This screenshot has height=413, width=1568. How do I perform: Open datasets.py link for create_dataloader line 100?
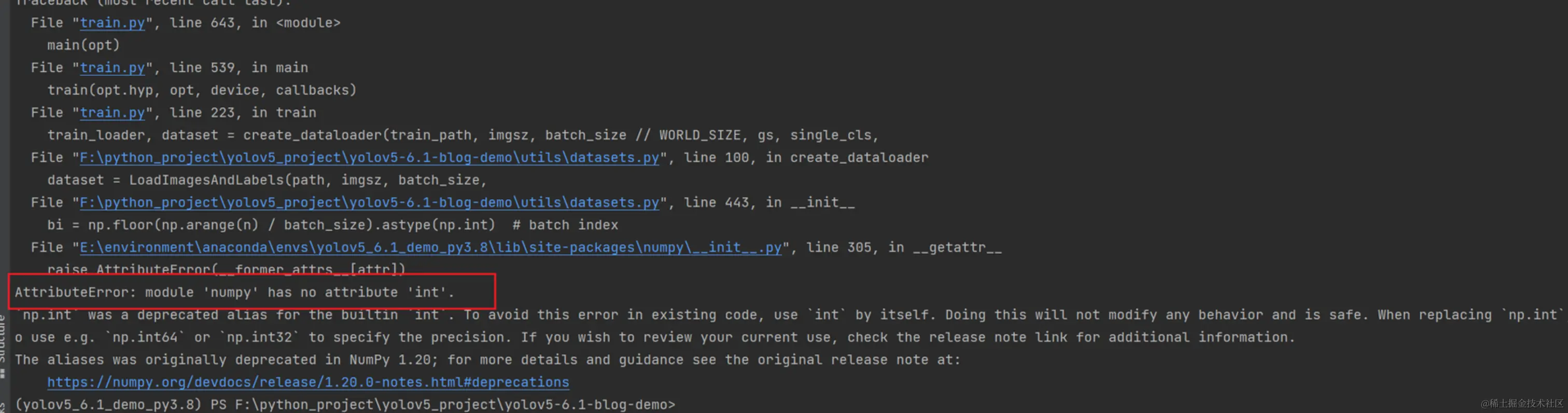coord(369,158)
